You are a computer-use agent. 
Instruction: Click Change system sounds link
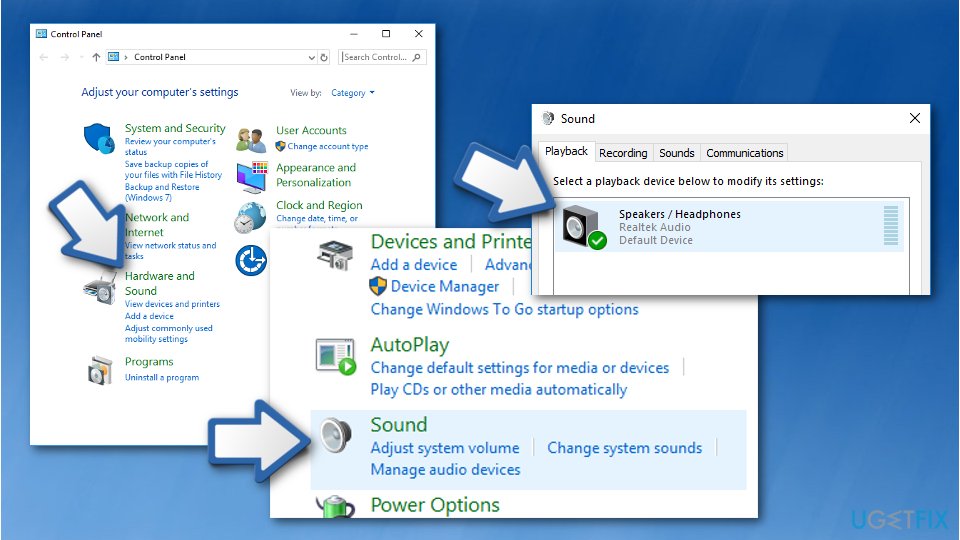[624, 448]
